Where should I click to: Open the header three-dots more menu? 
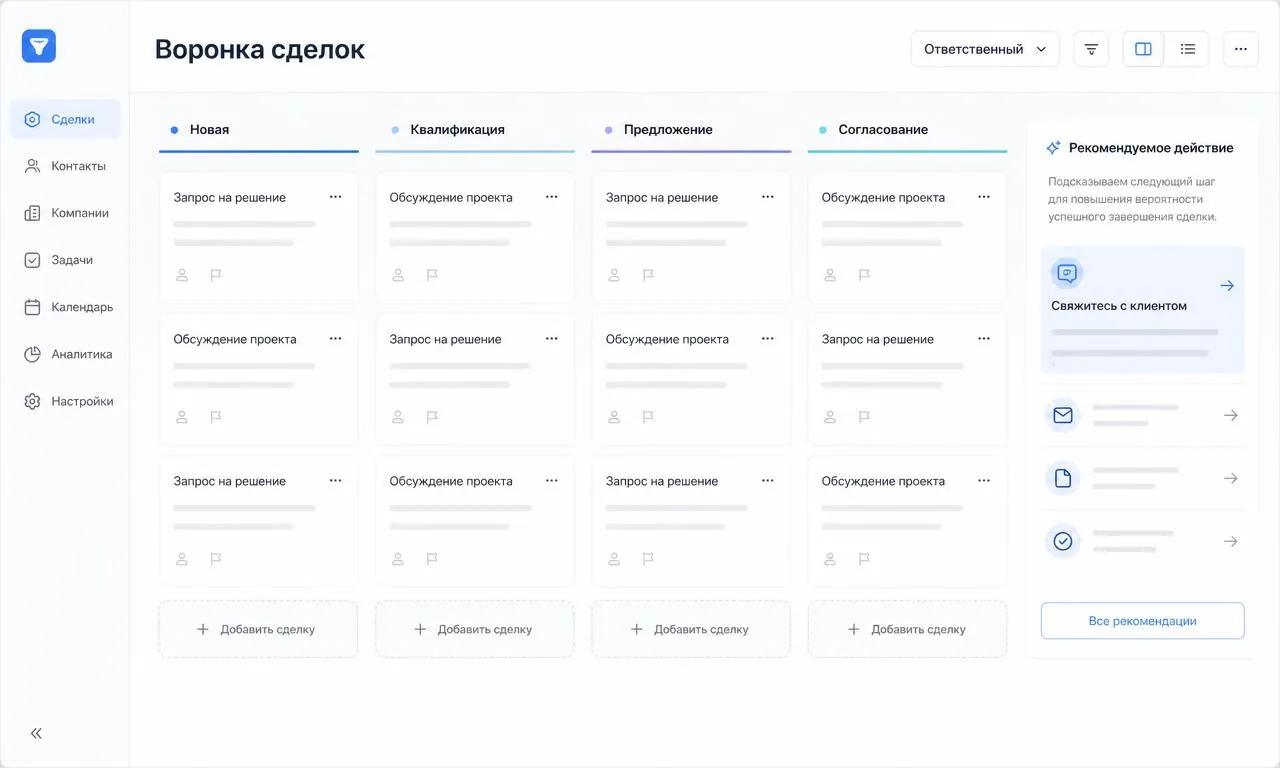pyautogui.click(x=1241, y=49)
